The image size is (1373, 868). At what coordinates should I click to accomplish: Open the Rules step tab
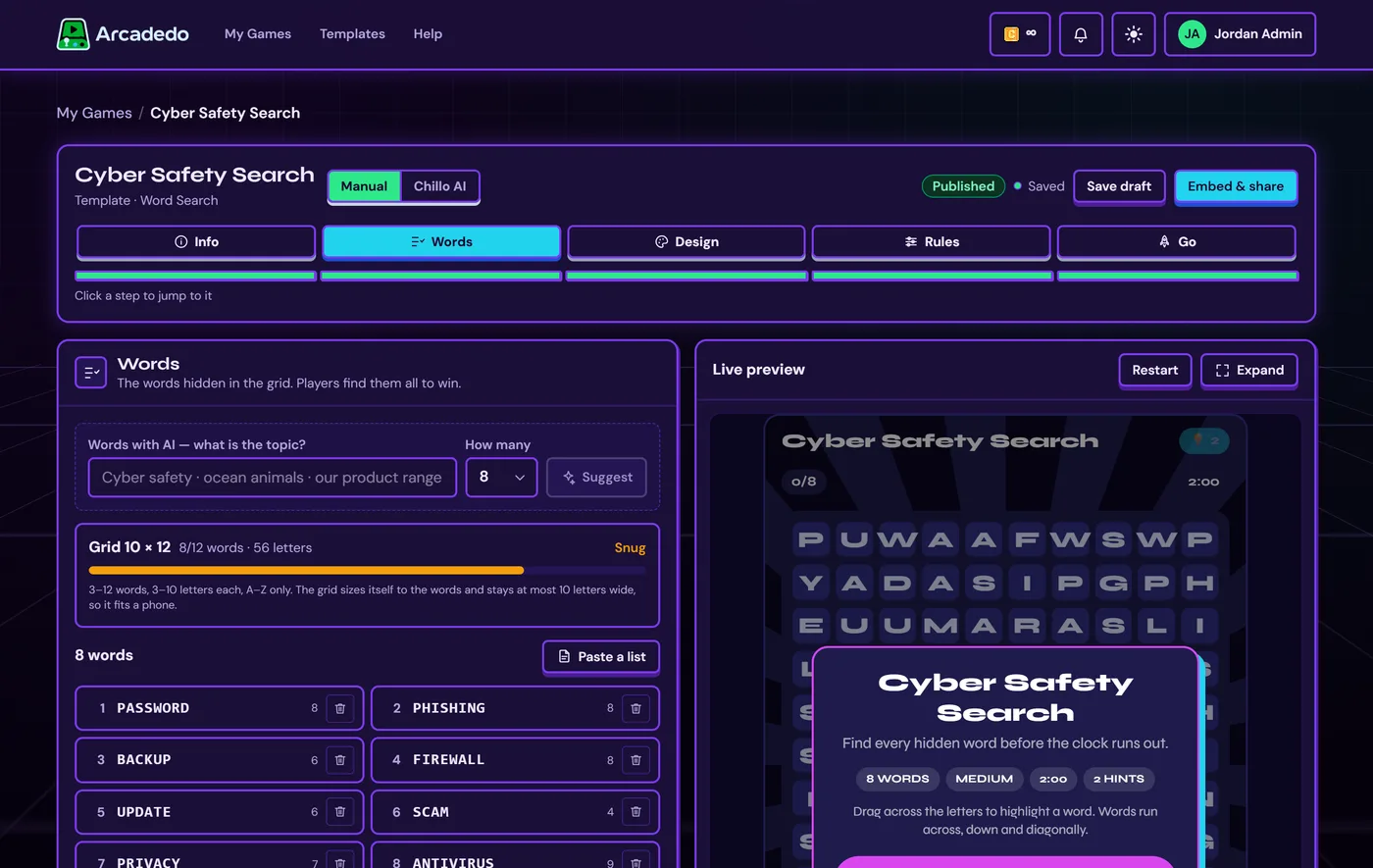click(x=932, y=242)
